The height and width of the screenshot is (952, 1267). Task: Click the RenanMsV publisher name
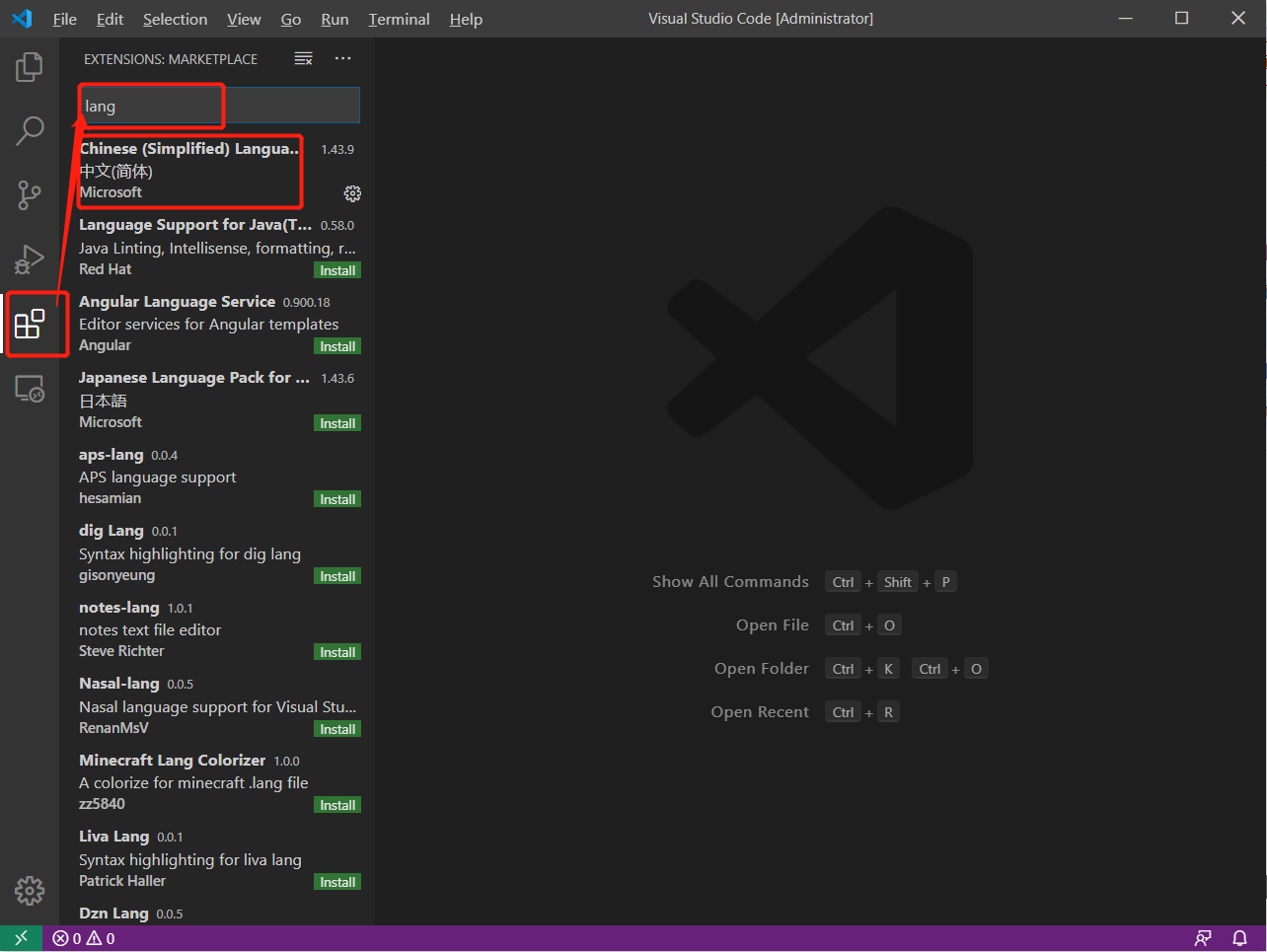coord(114,728)
